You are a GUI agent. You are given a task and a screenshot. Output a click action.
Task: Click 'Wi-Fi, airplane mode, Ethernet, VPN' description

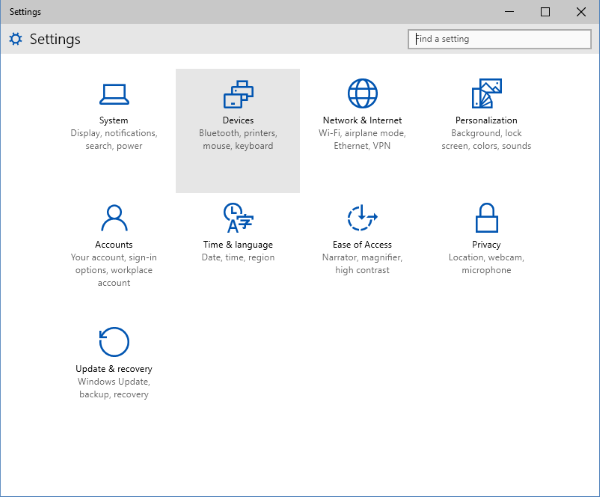[362, 139]
